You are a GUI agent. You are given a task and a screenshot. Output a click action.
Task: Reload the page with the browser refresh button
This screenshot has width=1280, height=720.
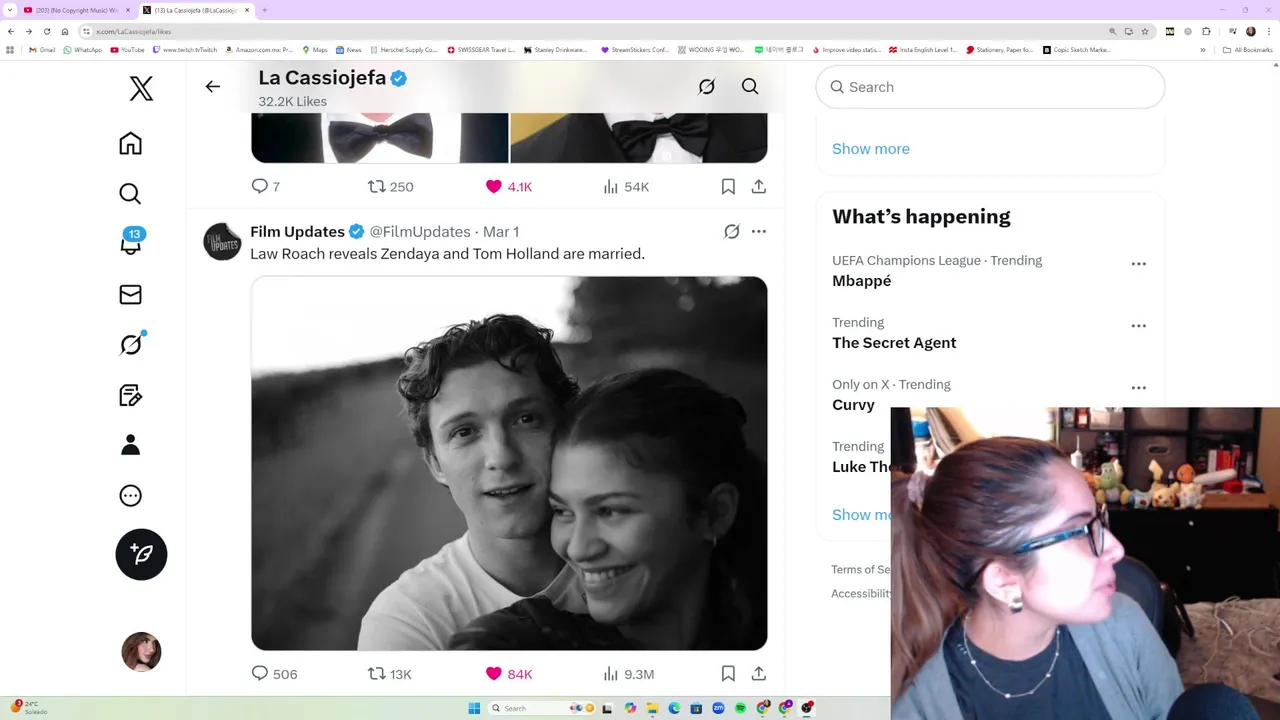[46, 31]
